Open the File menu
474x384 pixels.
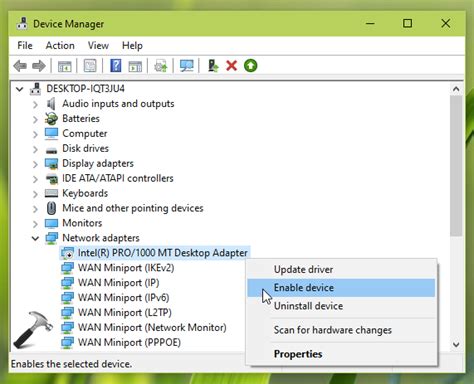coord(25,45)
